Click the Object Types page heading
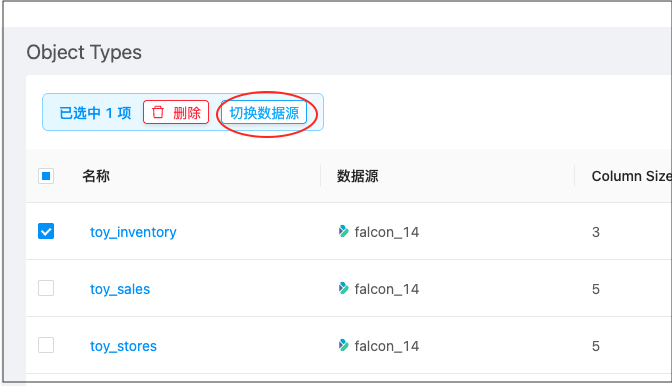The image size is (672, 386). (x=84, y=52)
